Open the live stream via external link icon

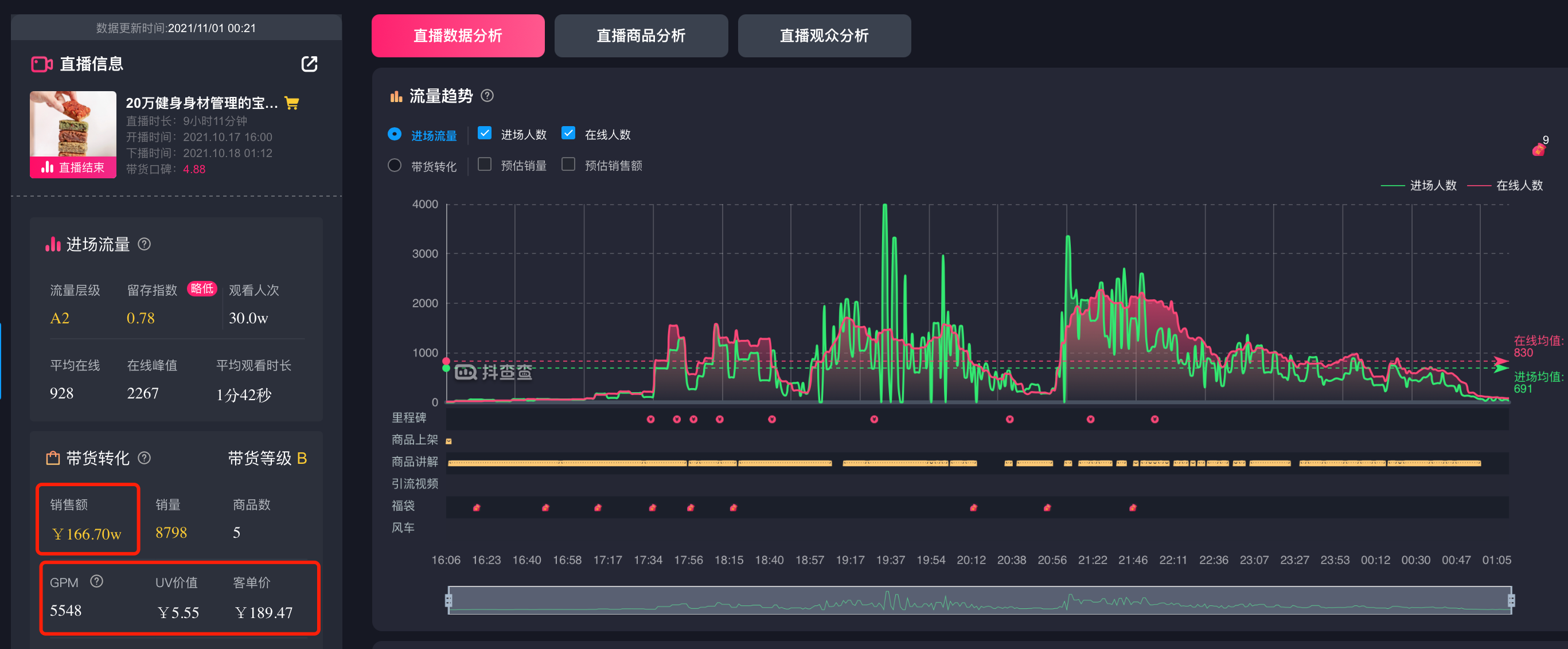click(309, 64)
